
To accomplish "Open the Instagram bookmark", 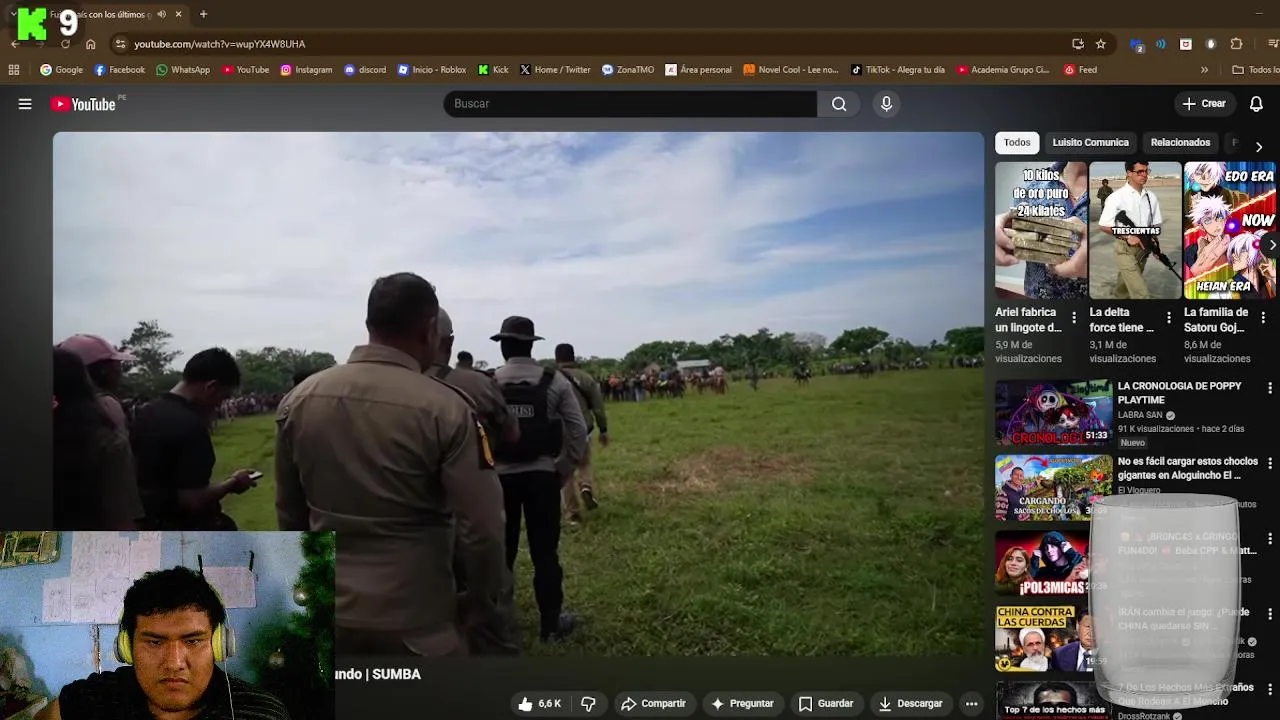I will [306, 70].
